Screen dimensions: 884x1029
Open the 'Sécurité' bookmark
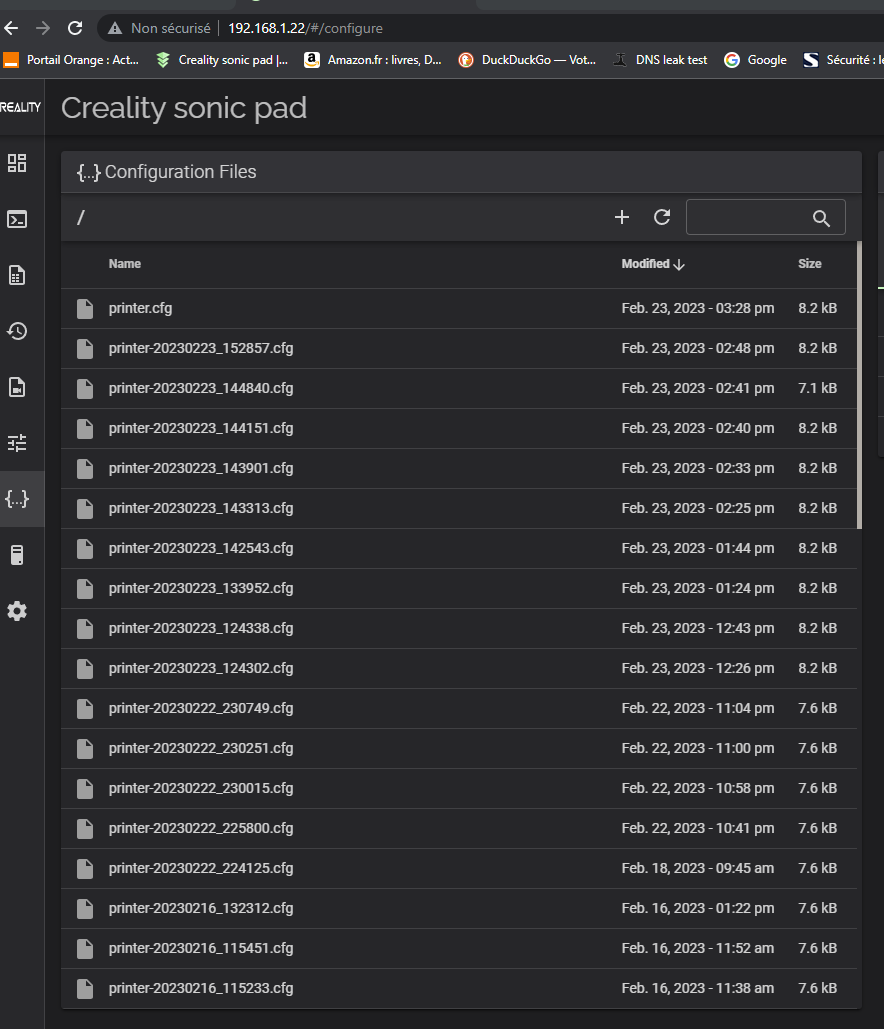tap(843, 60)
